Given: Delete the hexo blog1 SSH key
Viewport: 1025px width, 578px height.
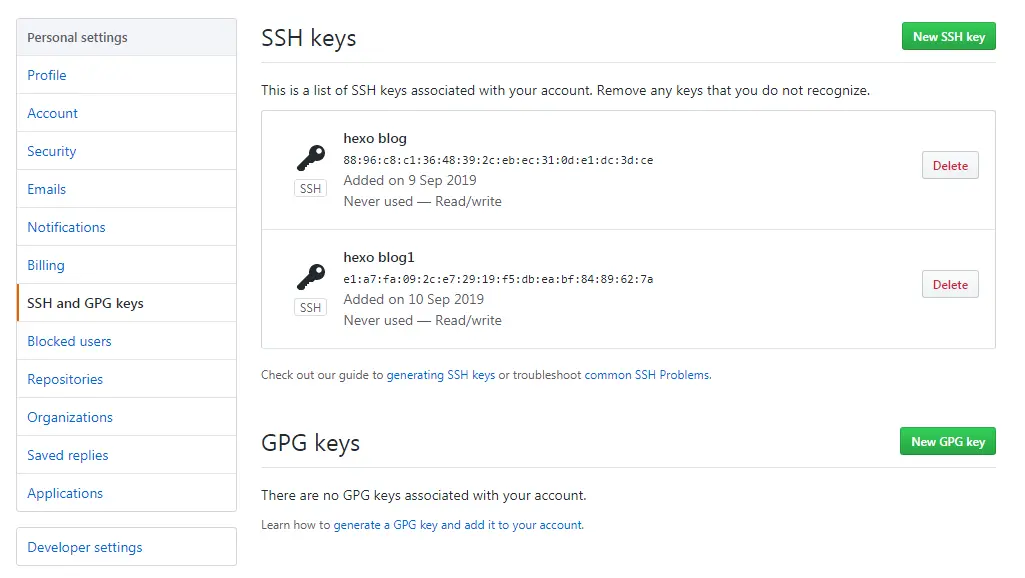Looking at the screenshot, I should [950, 285].
